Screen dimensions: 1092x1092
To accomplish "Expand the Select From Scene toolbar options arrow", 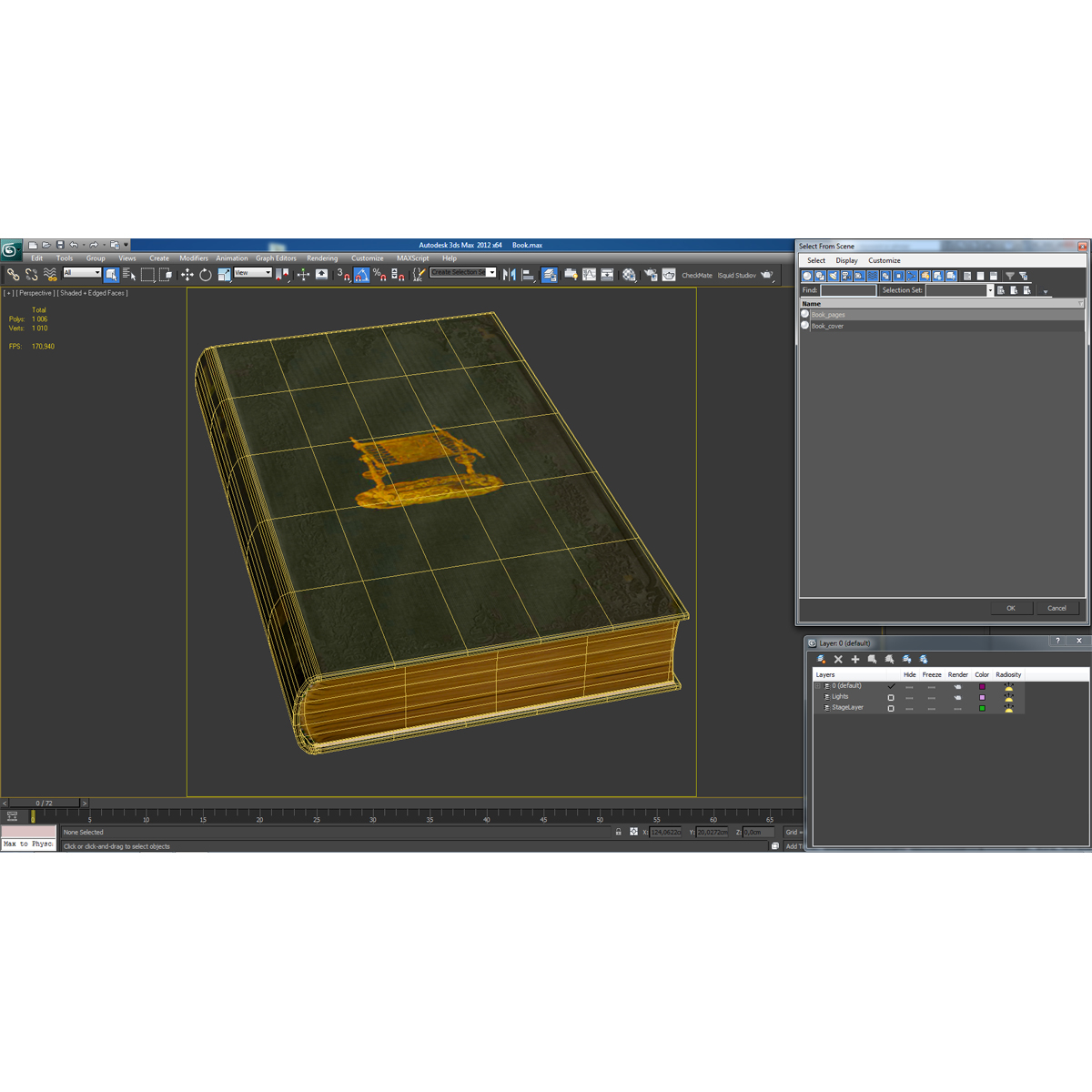I will click(x=1045, y=292).
